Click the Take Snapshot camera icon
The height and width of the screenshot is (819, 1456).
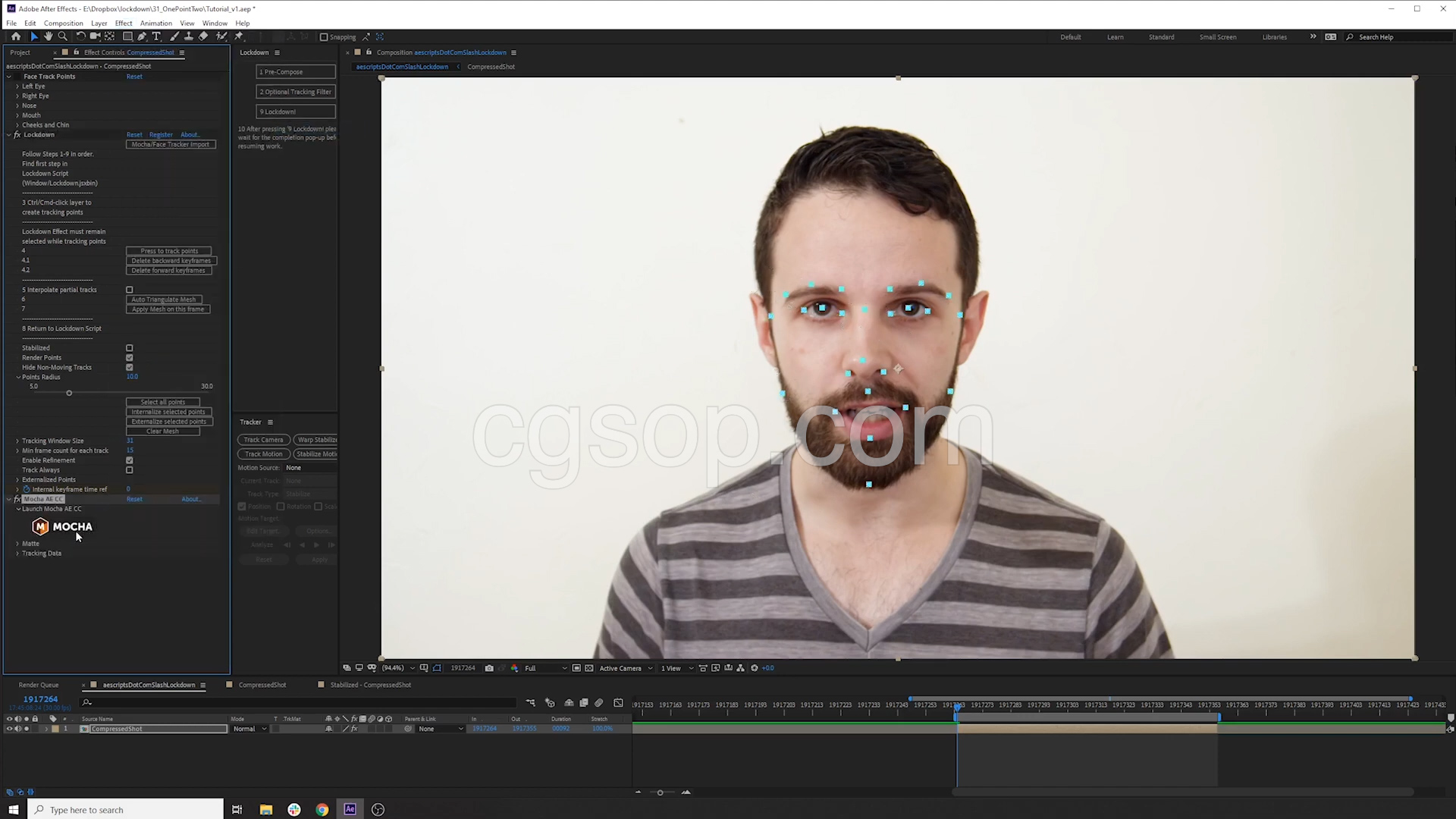[489, 668]
